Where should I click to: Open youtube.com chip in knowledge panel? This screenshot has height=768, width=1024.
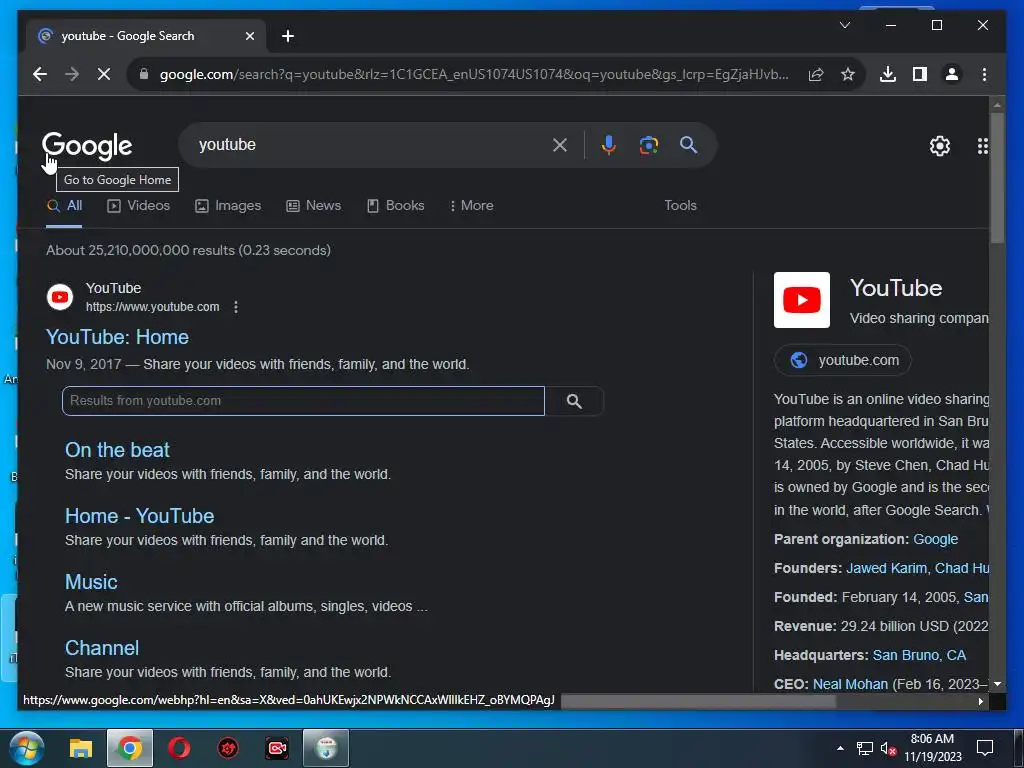(842, 360)
